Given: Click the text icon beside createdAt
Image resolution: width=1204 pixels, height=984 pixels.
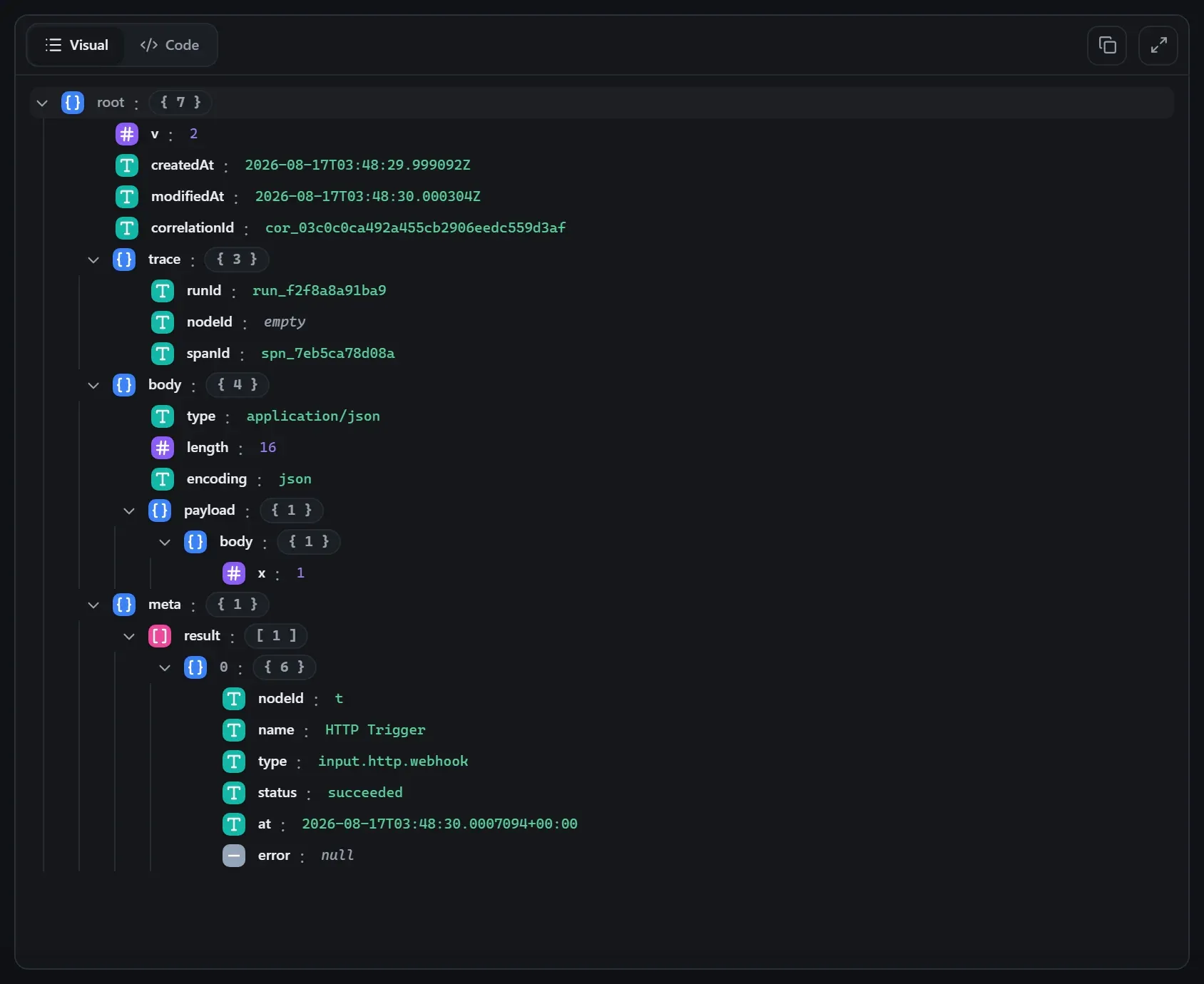Looking at the screenshot, I should (127, 165).
